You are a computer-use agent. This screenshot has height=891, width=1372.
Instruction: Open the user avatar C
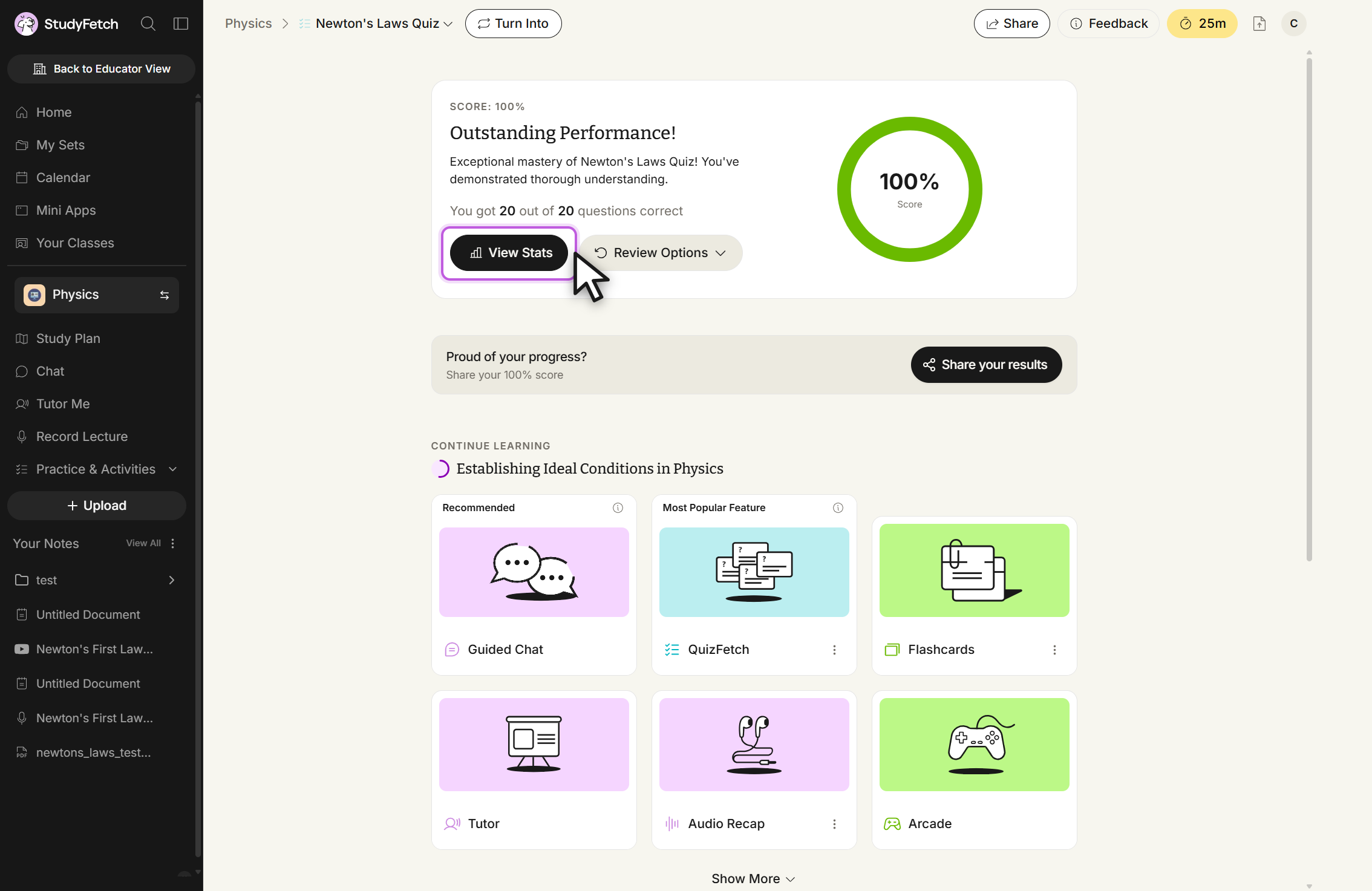tap(1294, 24)
